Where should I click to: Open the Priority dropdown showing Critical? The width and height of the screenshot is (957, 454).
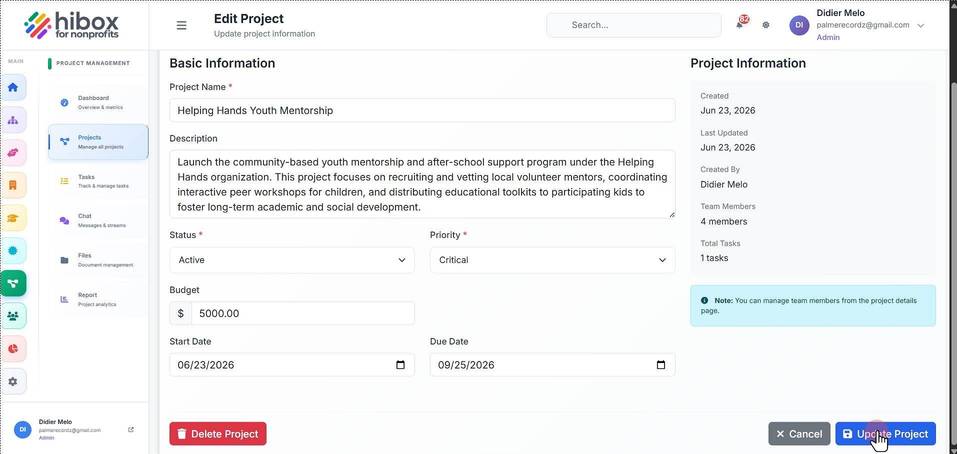pos(552,260)
